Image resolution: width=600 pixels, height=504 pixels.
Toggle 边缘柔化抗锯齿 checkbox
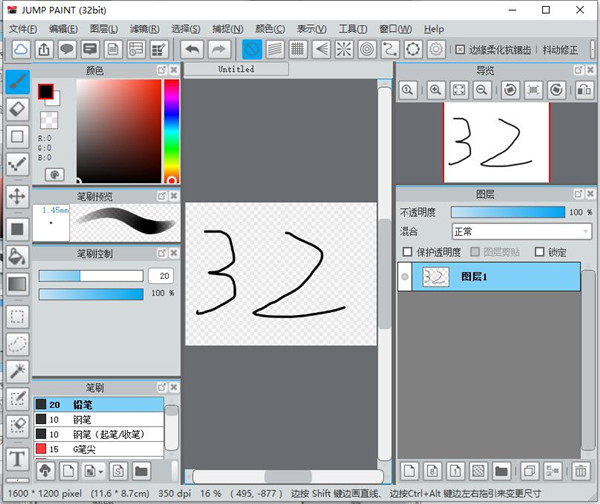(459, 49)
